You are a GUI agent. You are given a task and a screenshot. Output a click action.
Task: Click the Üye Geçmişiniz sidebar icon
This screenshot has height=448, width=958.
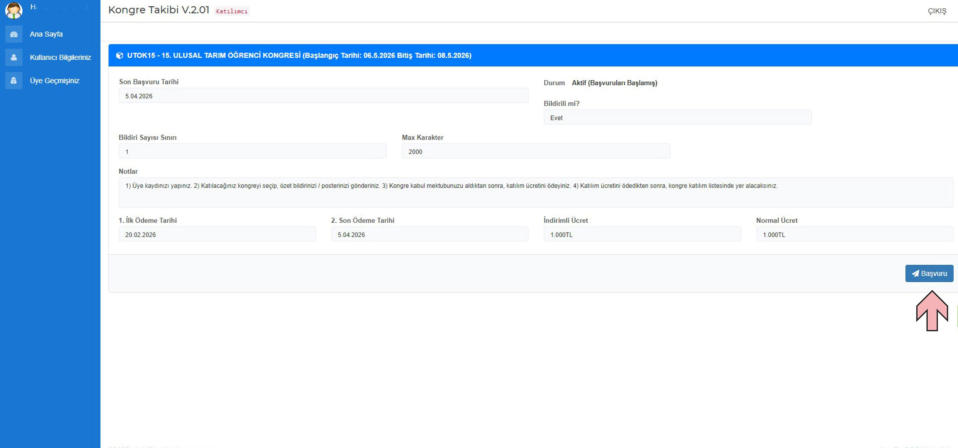point(14,80)
